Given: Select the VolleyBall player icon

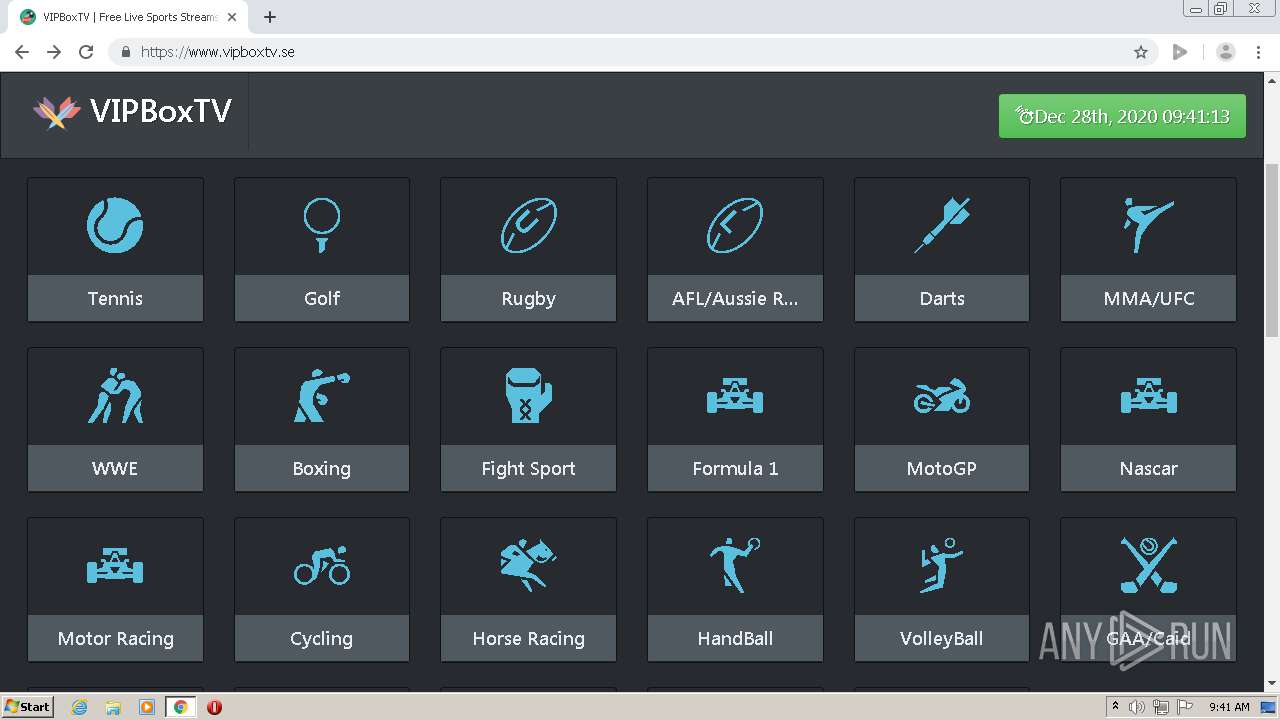Looking at the screenshot, I should 942,565.
